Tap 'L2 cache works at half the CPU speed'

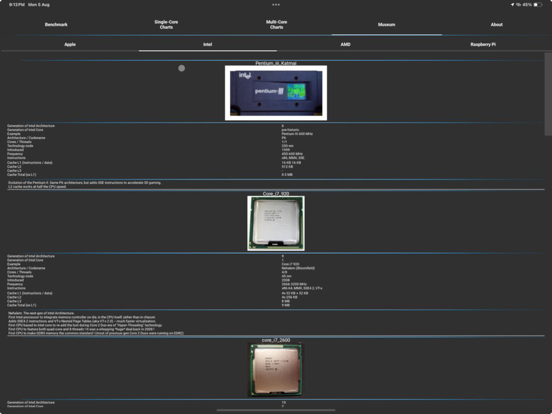[x=37, y=187]
